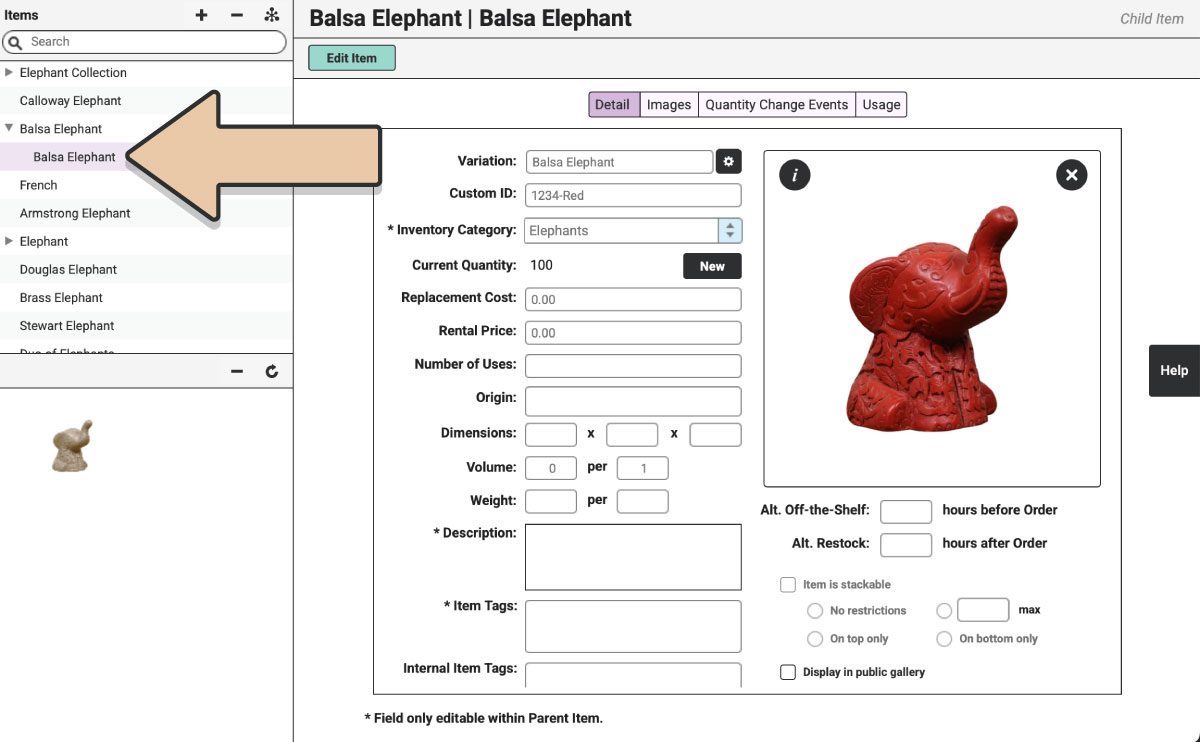Click the red elephant item image
This screenshot has width=1200, height=742.
pyautogui.click(x=932, y=318)
